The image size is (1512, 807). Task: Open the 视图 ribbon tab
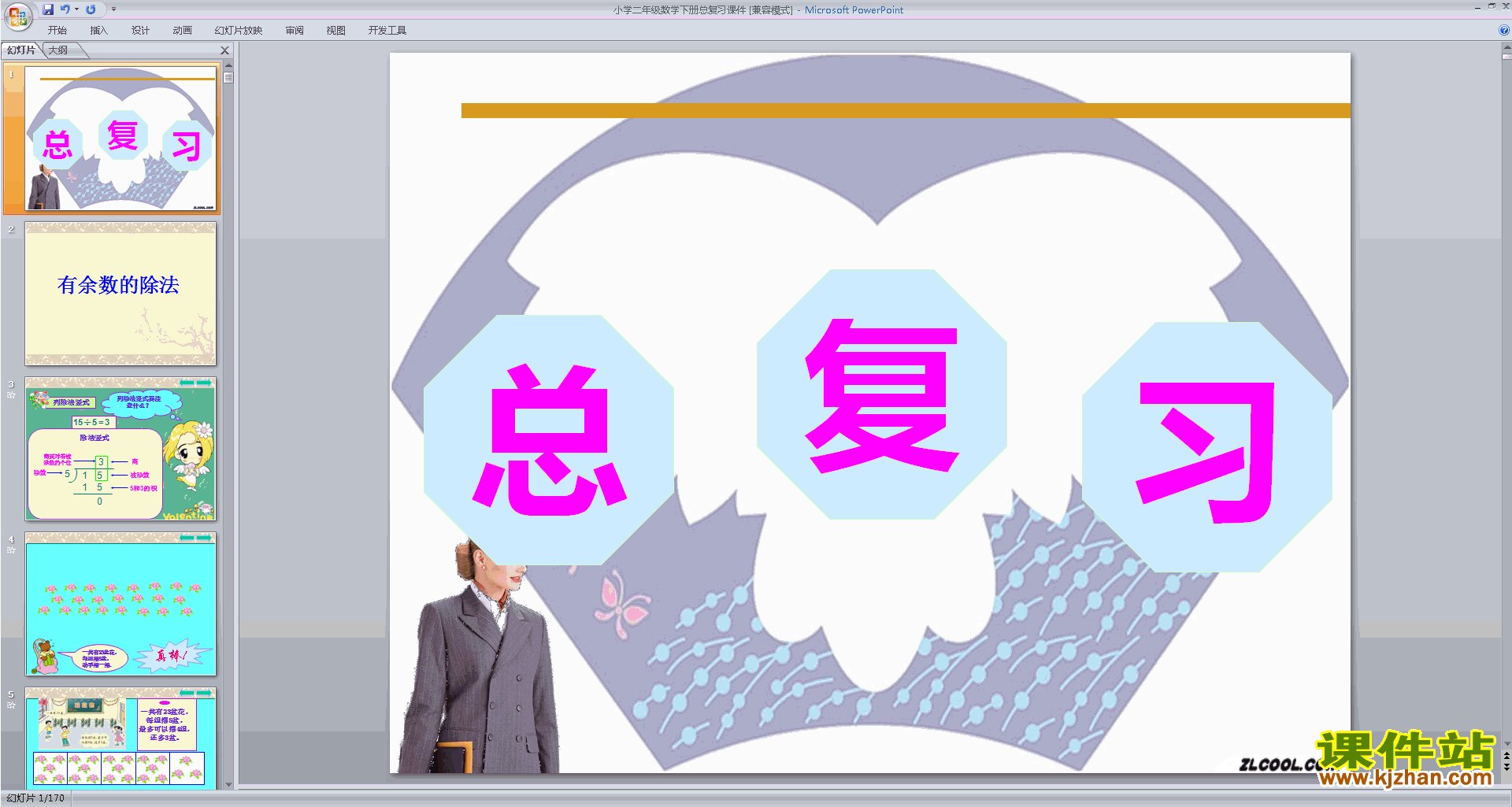tap(336, 31)
